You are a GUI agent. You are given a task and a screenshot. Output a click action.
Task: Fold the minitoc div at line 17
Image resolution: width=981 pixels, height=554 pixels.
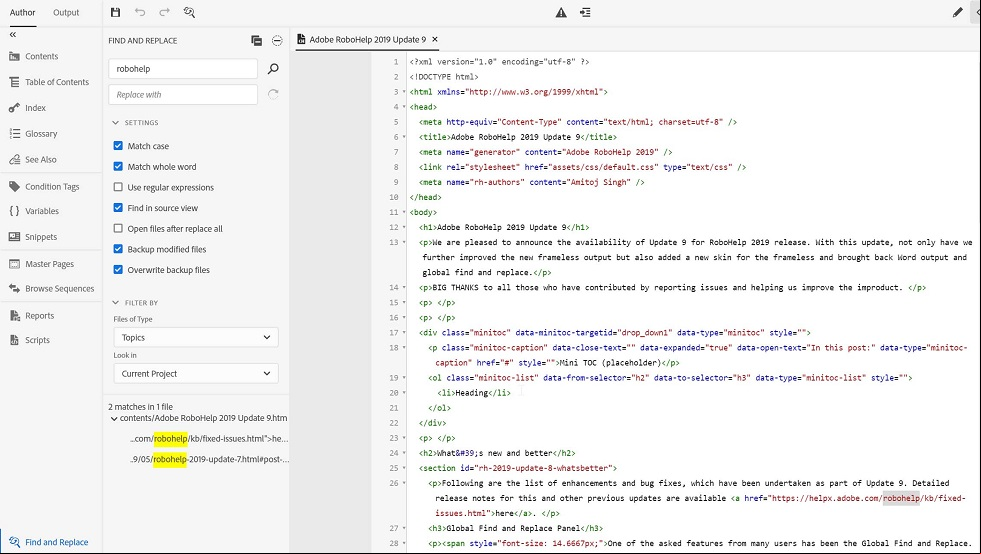404,333
